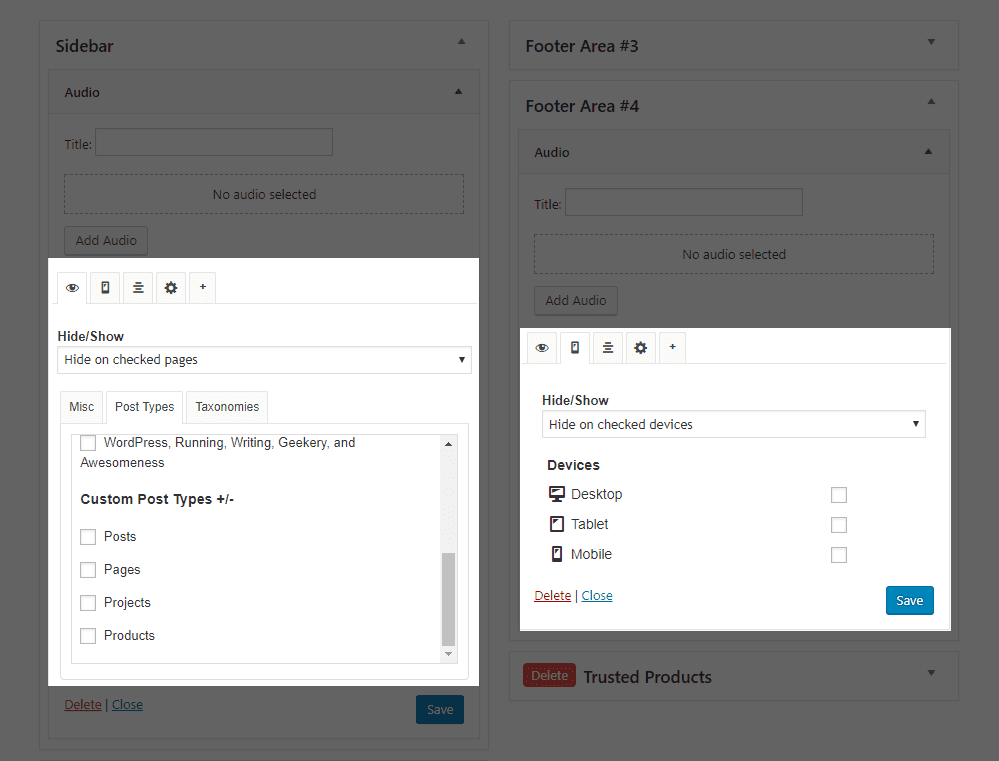This screenshot has height=761, width=999.
Task: Check the Tablet device checkbox
Action: click(838, 524)
